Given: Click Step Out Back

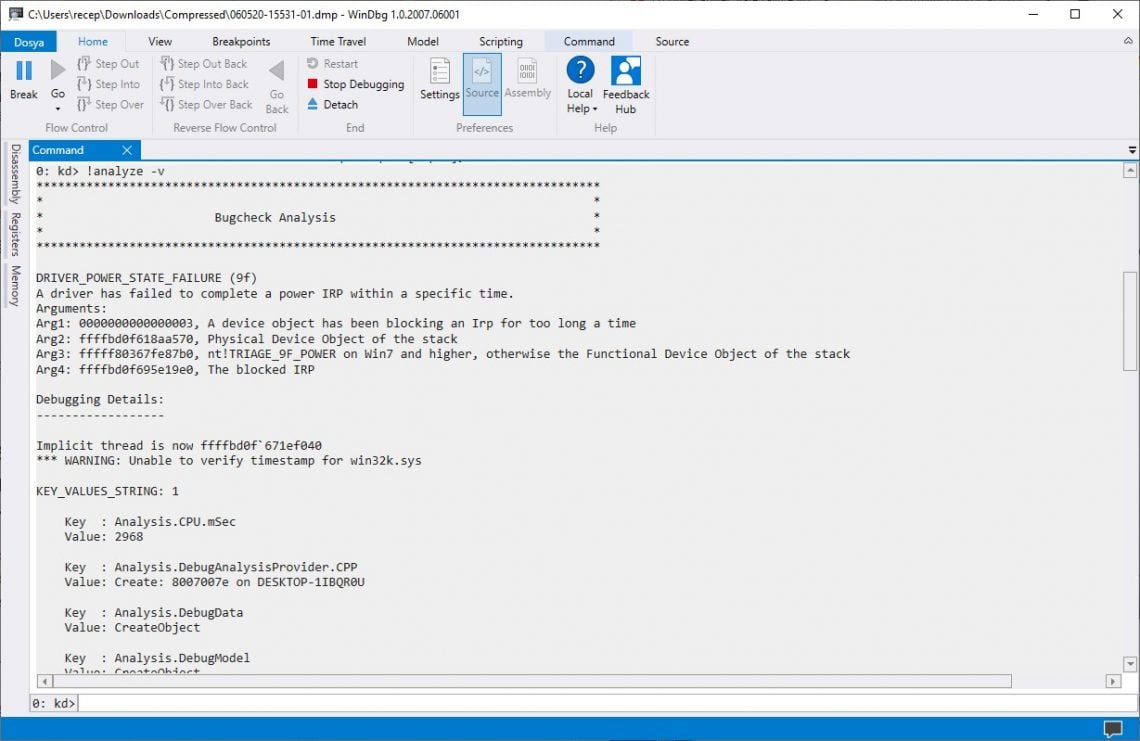Looking at the screenshot, I should pyautogui.click(x=204, y=64).
